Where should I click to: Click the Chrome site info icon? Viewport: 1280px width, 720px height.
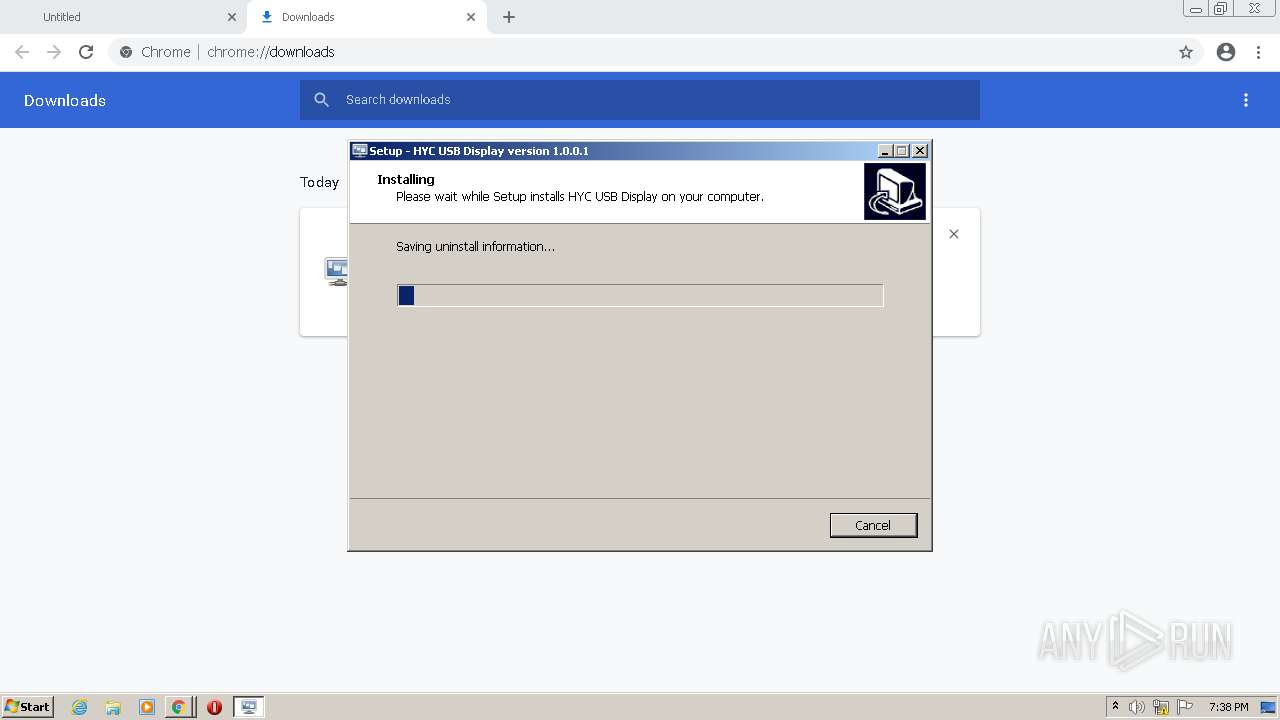[126, 52]
